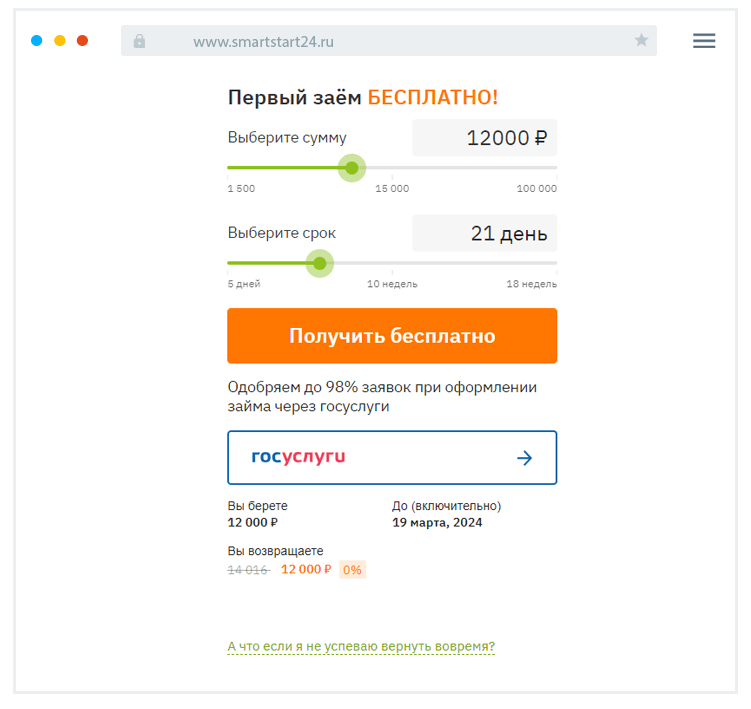Click the 0% discount badge
Image resolution: width=751 pixels, height=709 pixels.
tap(352, 570)
